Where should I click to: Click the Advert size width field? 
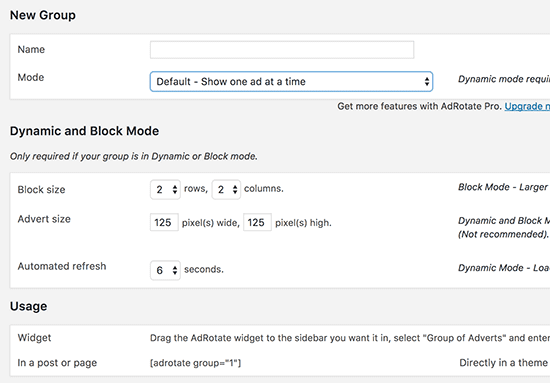[164, 222]
